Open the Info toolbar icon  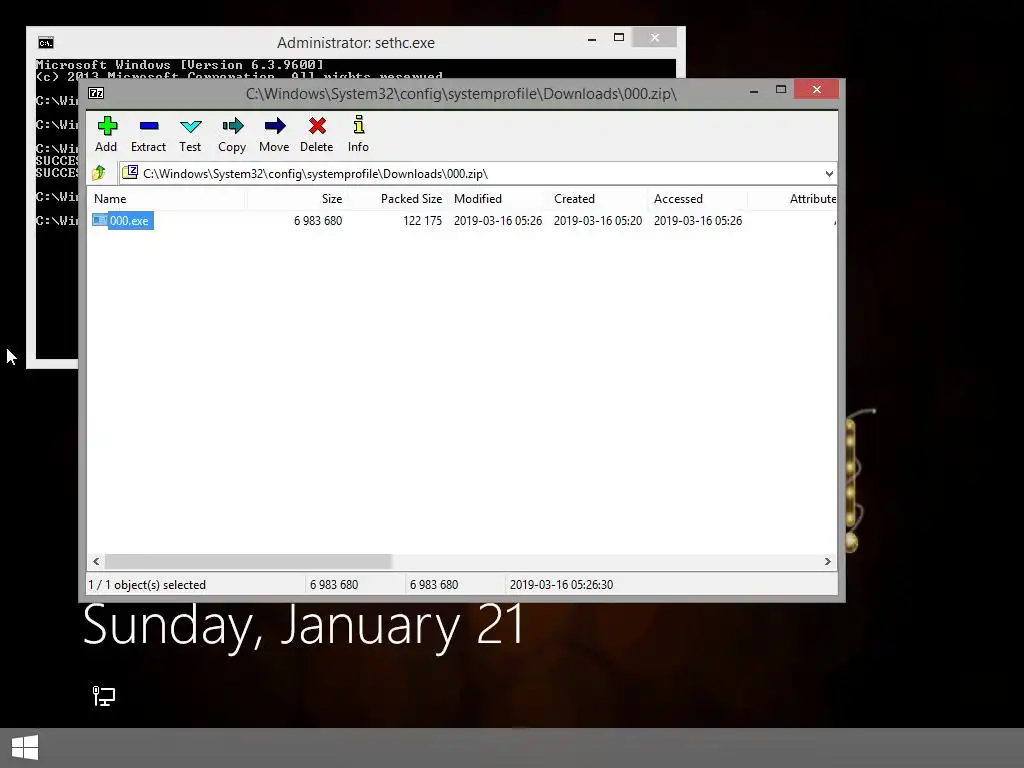click(x=359, y=125)
